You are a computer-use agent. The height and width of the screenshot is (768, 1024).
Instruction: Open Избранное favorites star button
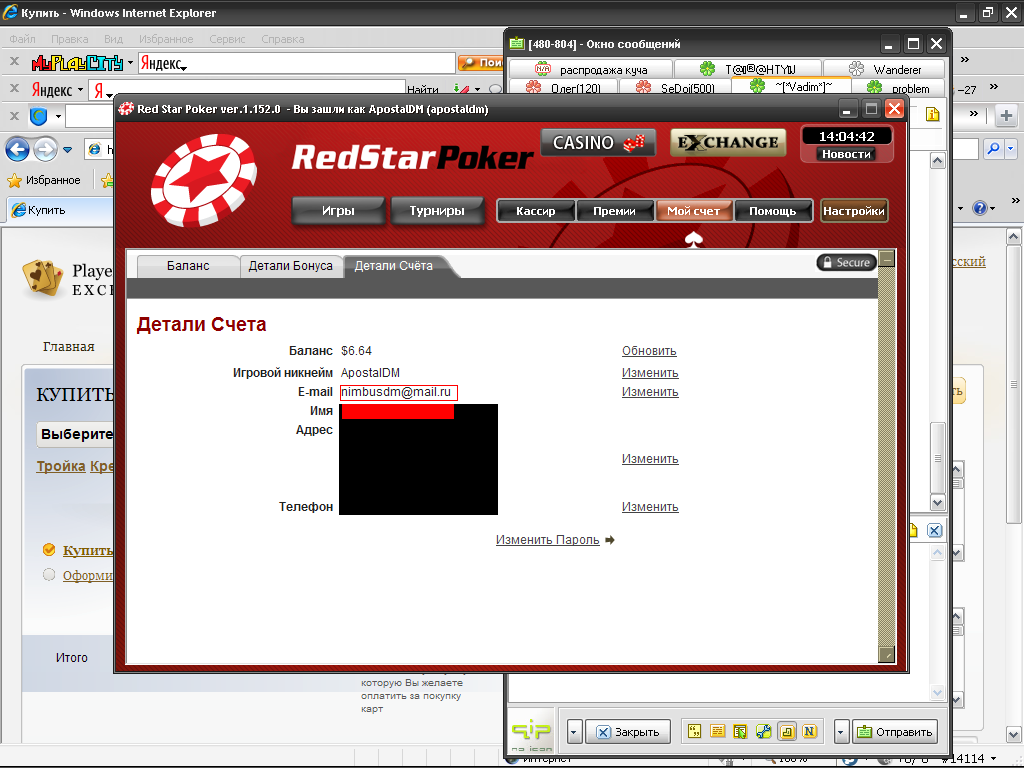coord(44,180)
